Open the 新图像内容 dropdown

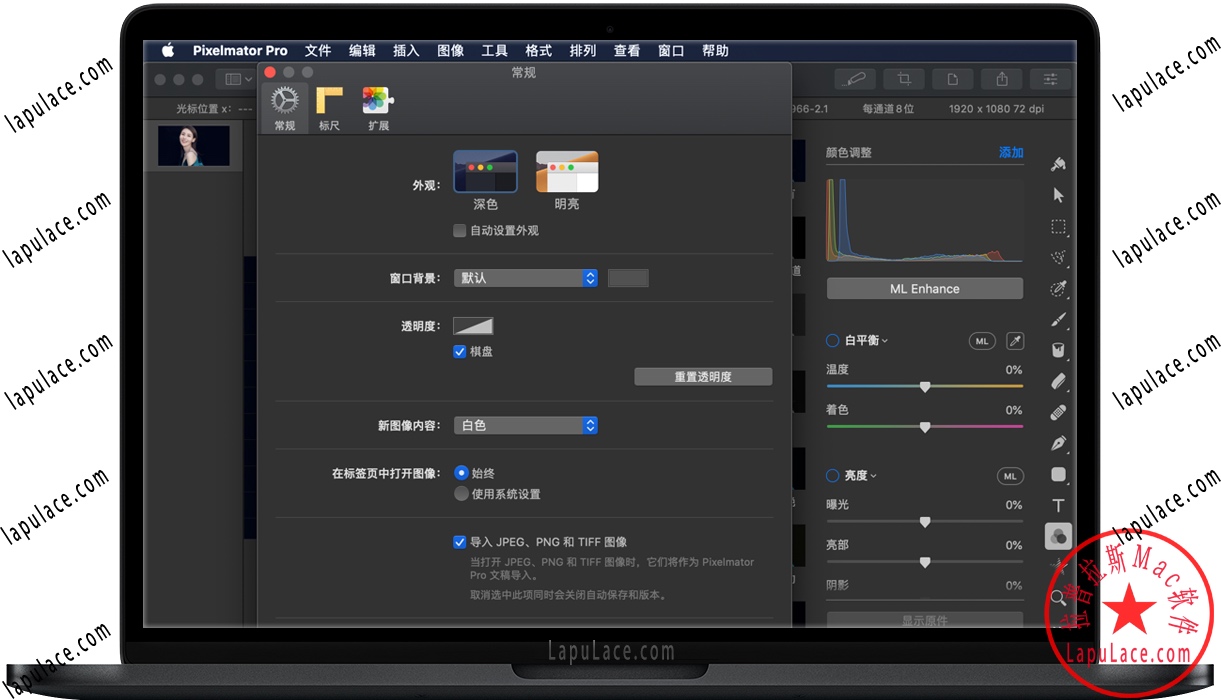(x=526, y=425)
